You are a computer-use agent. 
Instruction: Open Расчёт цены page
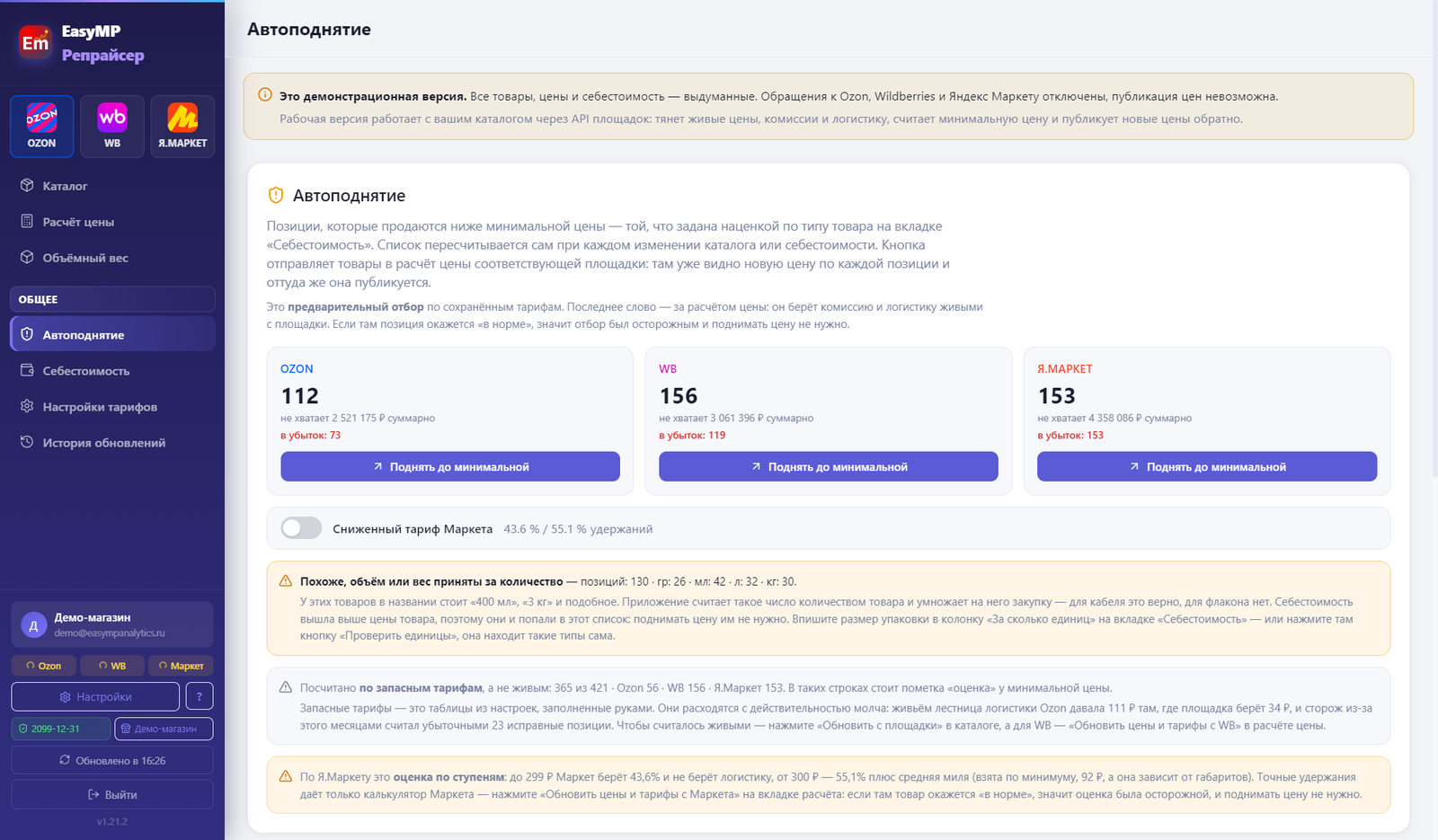point(112,222)
